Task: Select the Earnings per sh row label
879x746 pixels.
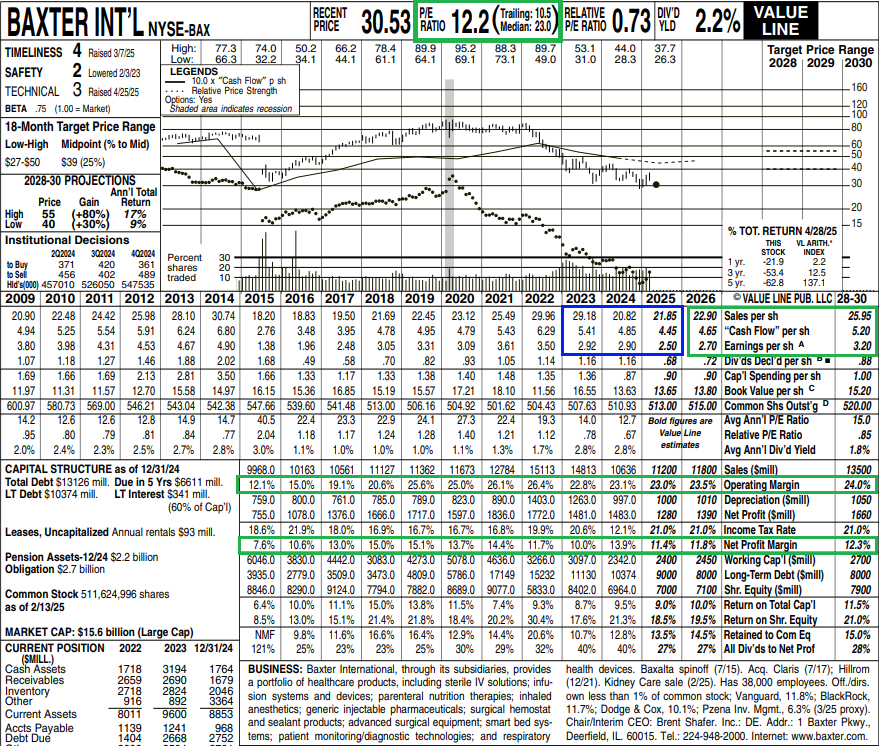Action: click(x=759, y=346)
